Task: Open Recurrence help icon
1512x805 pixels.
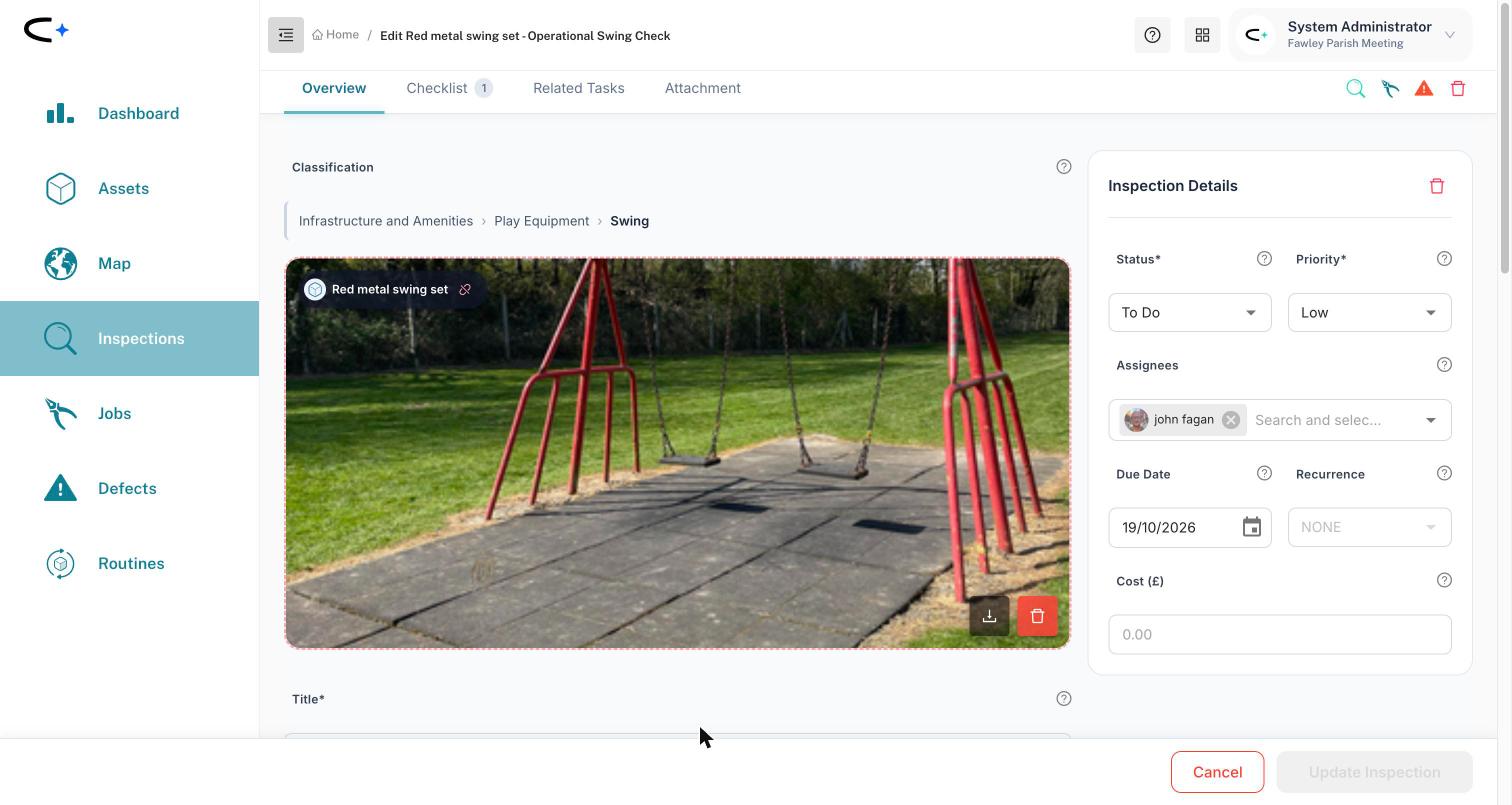Action: 1444,474
